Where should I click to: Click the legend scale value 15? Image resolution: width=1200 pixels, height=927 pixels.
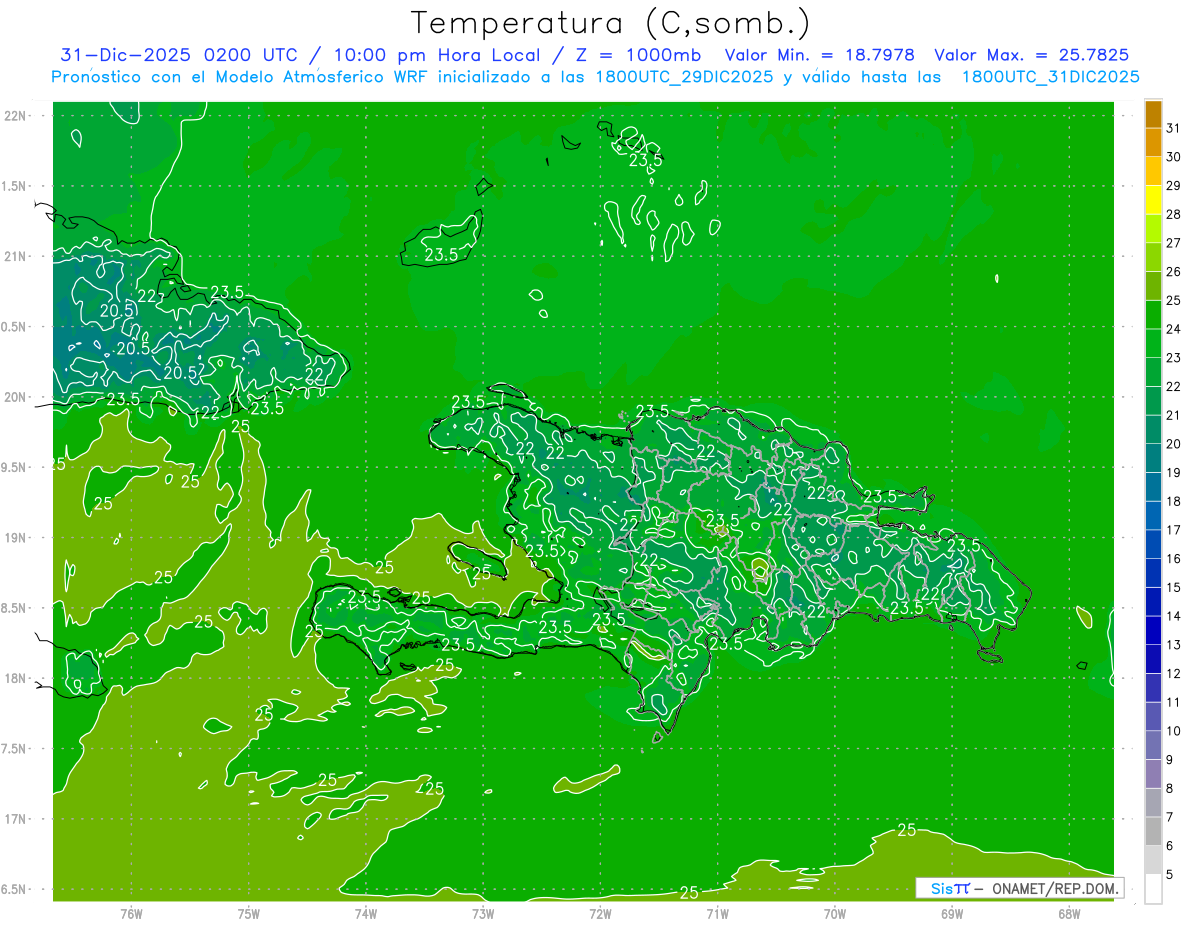coord(1174,587)
